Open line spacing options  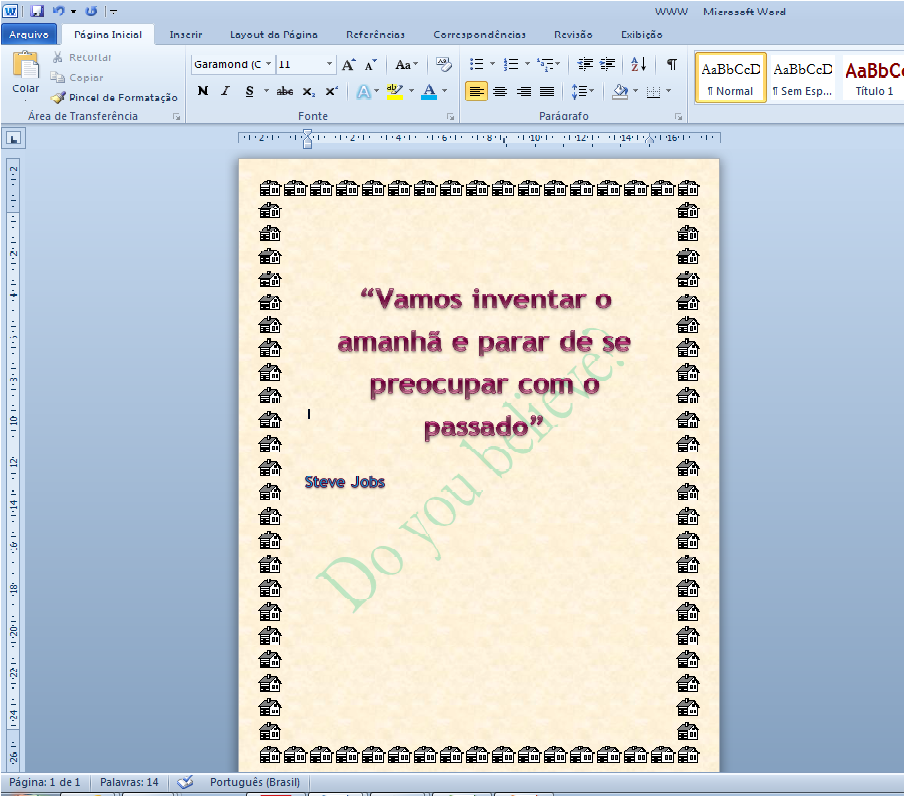(x=582, y=91)
